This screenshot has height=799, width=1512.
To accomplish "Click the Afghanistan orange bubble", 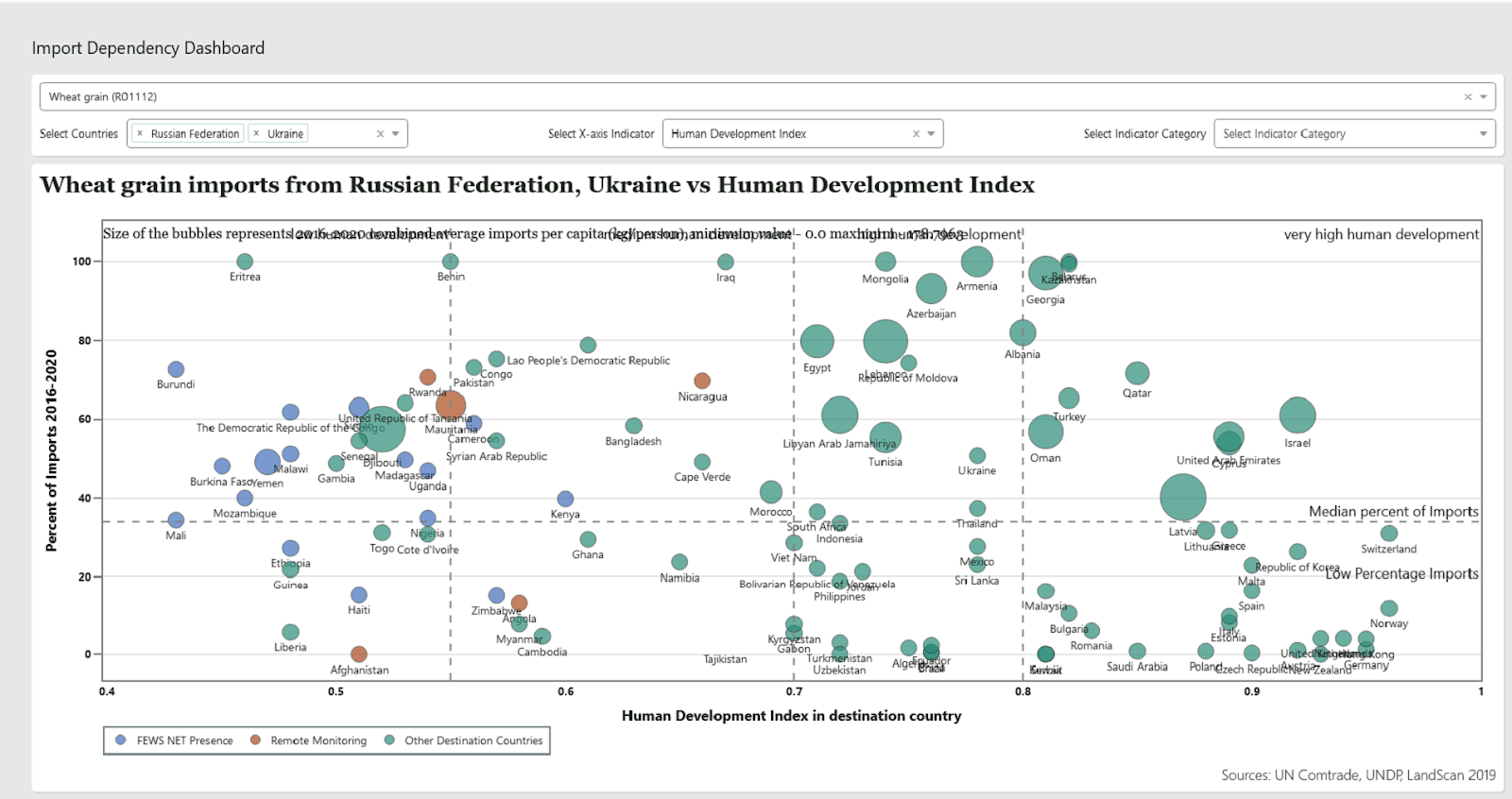I will 359,654.
